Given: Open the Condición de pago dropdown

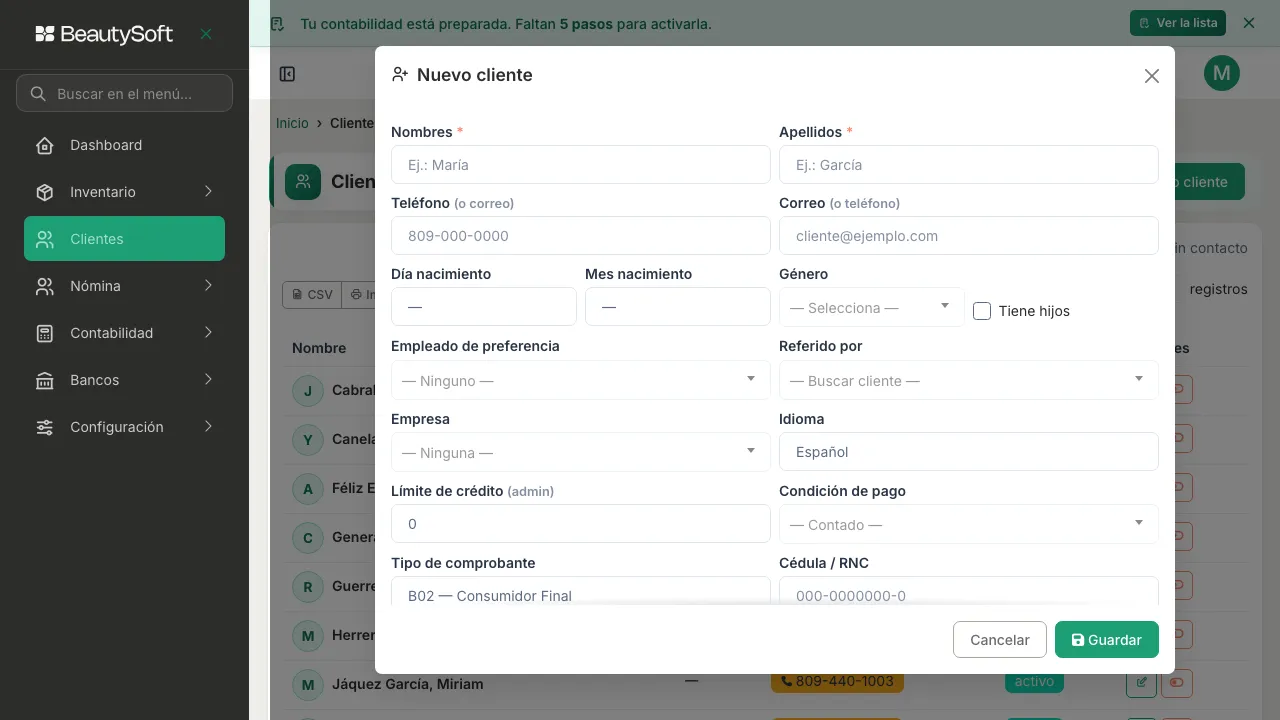Looking at the screenshot, I should 968,524.
